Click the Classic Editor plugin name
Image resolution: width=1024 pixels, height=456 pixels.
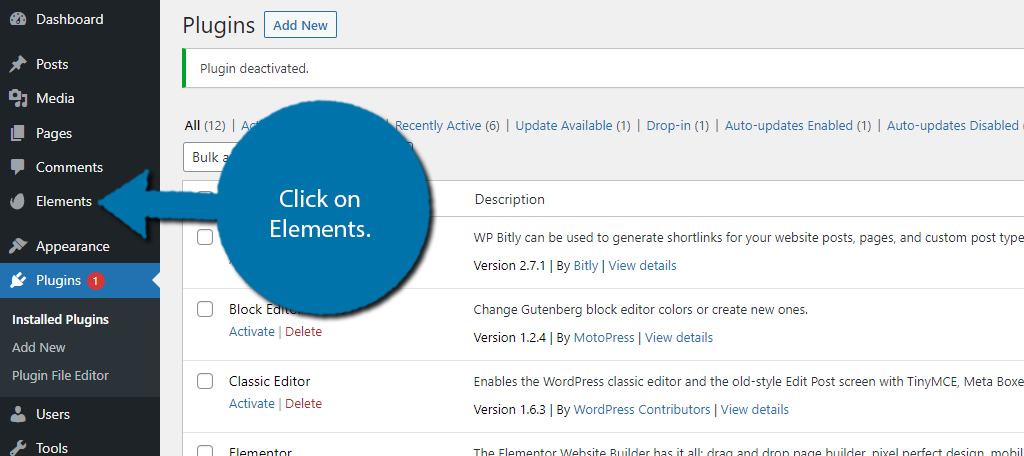pos(270,382)
